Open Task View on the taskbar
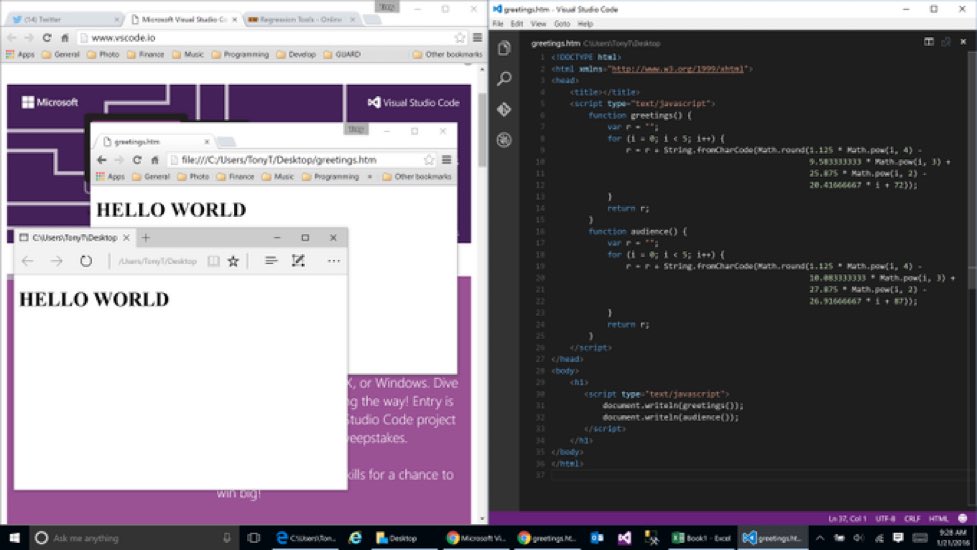The image size is (977, 550). [x=254, y=538]
